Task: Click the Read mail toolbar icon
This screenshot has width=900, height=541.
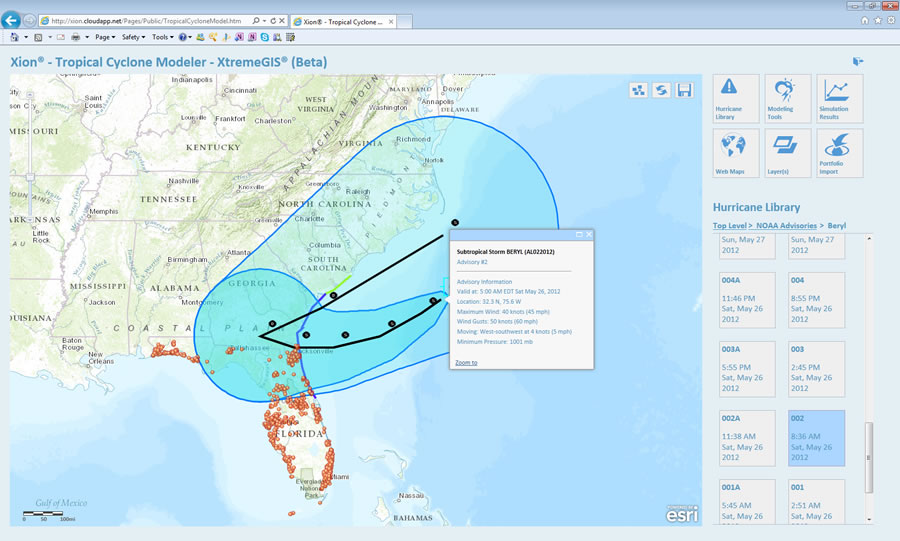Action: pos(60,37)
